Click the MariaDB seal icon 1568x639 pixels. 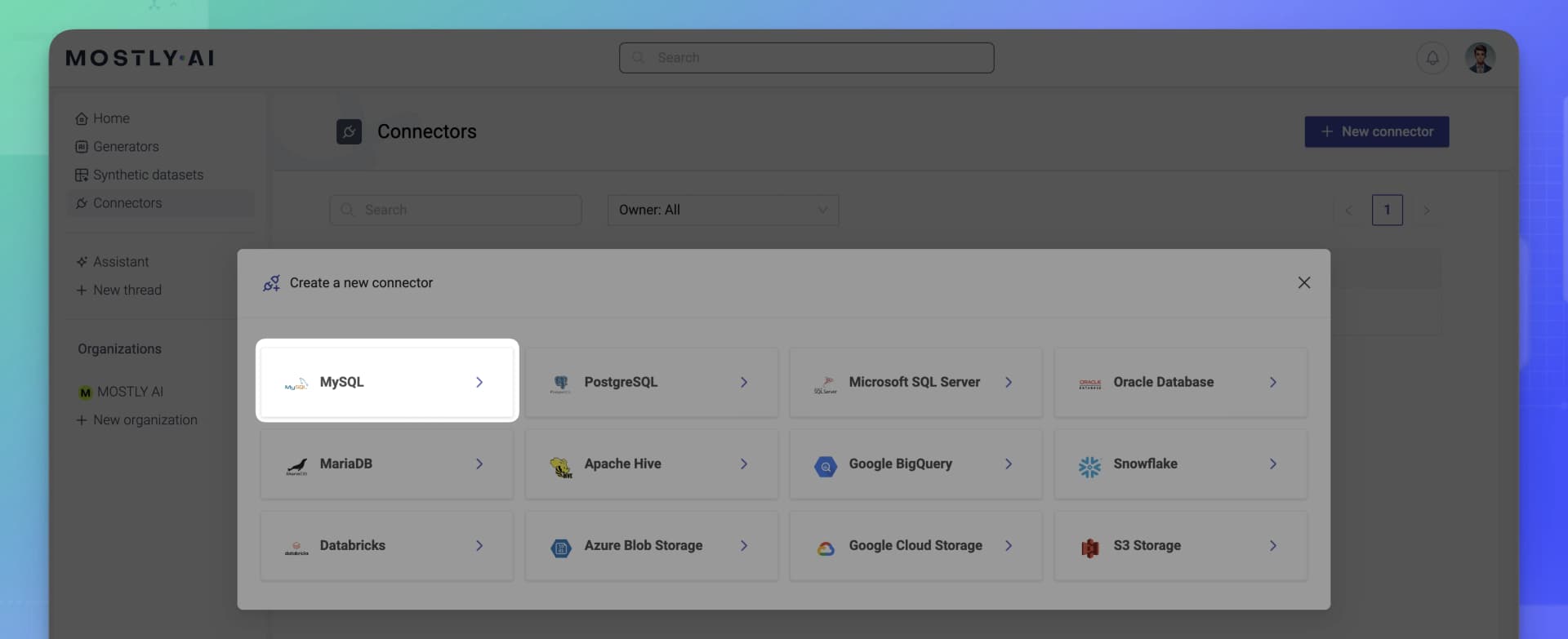click(296, 465)
